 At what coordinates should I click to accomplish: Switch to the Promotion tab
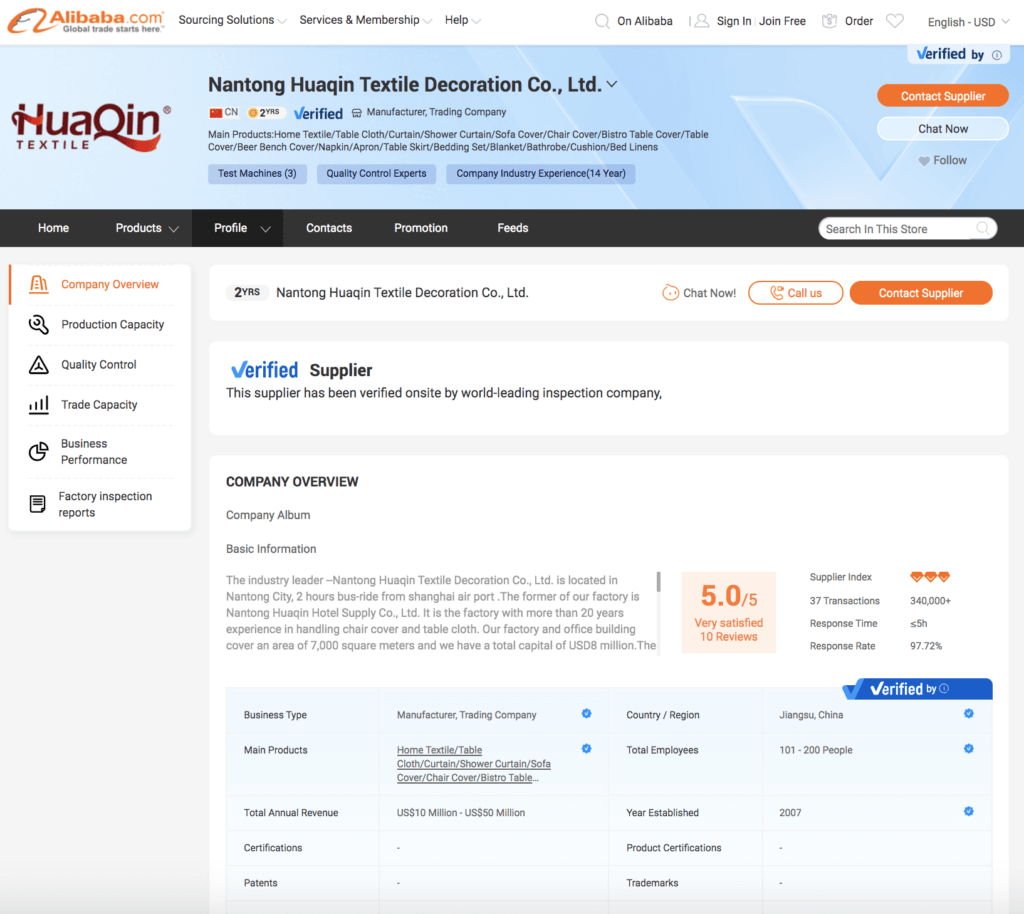[421, 228]
